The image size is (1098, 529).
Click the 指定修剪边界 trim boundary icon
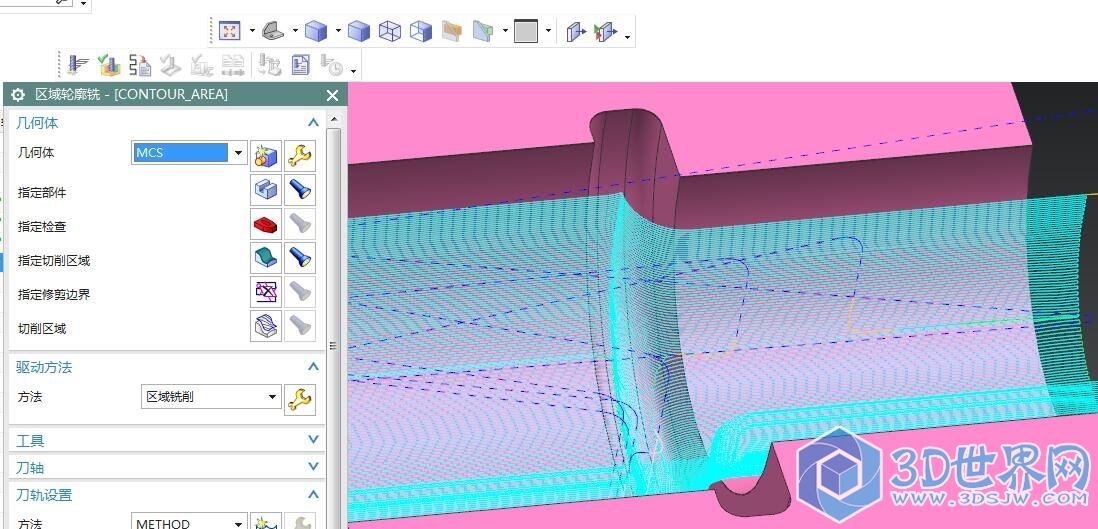[x=265, y=292]
